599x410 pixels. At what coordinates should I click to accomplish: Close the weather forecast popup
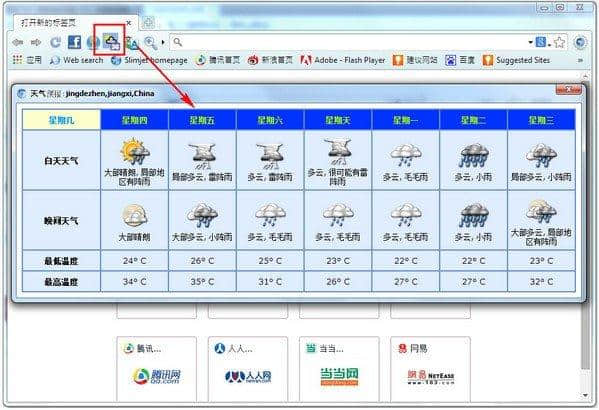point(568,89)
